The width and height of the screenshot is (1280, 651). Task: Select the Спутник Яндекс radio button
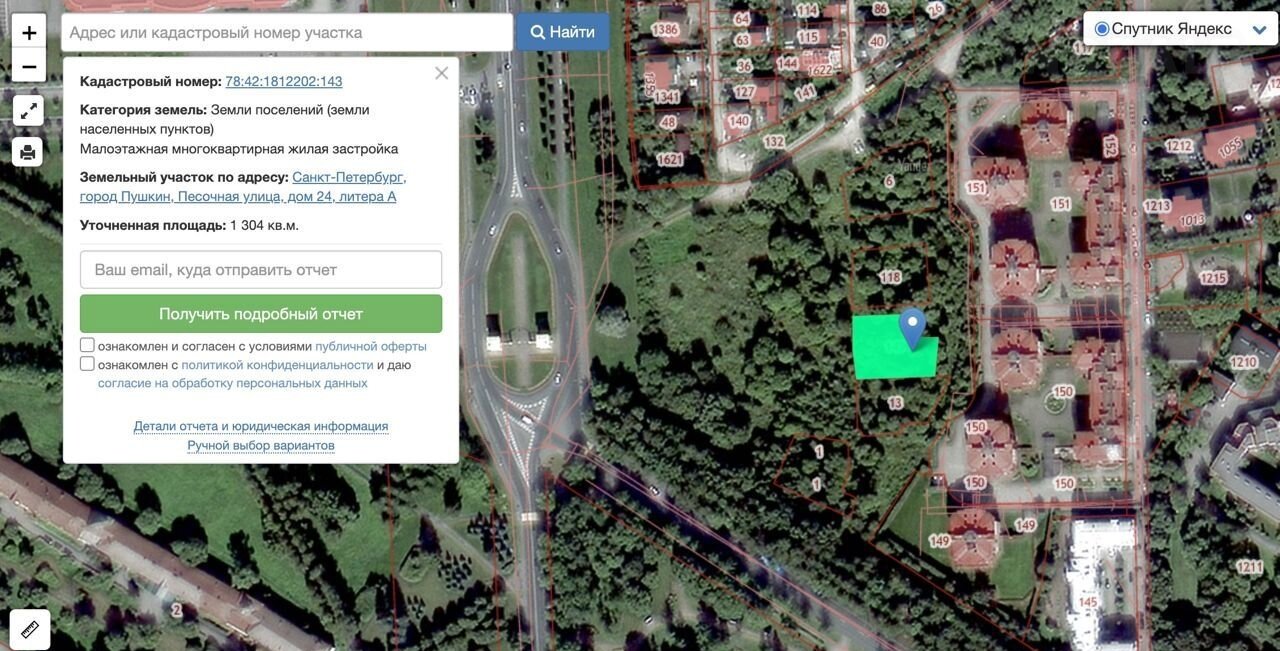1102,29
